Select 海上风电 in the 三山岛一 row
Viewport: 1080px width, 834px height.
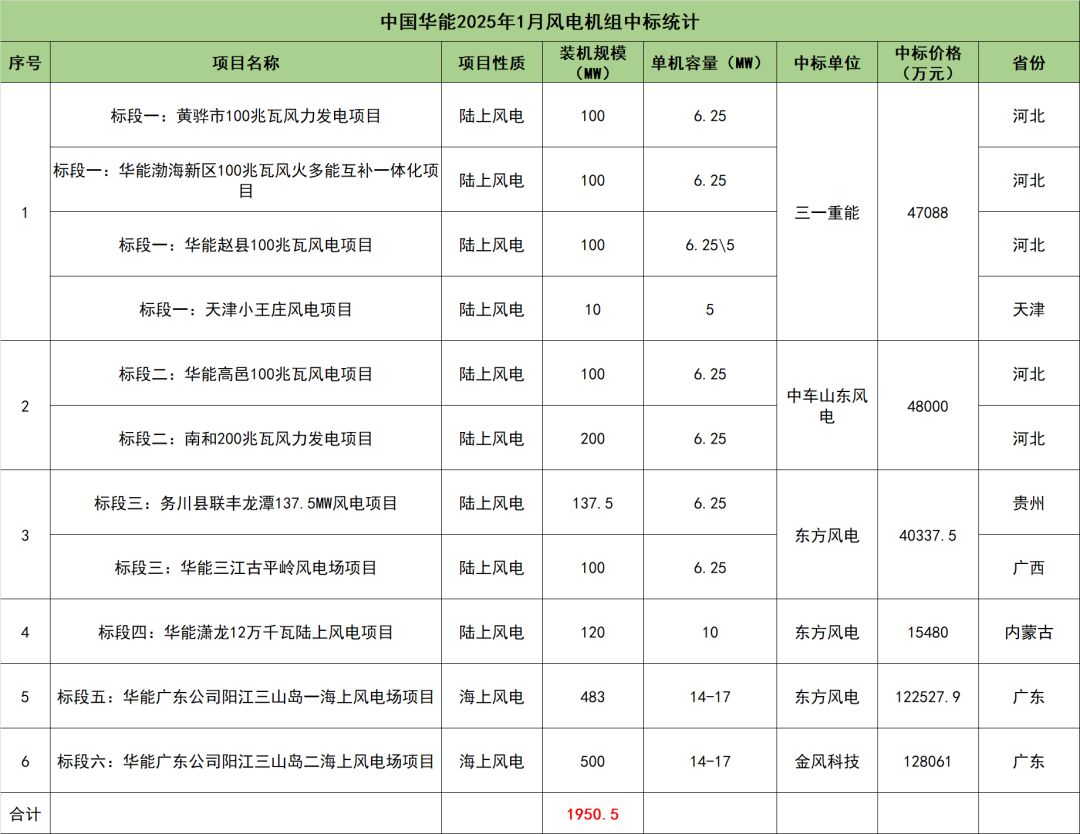(492, 696)
